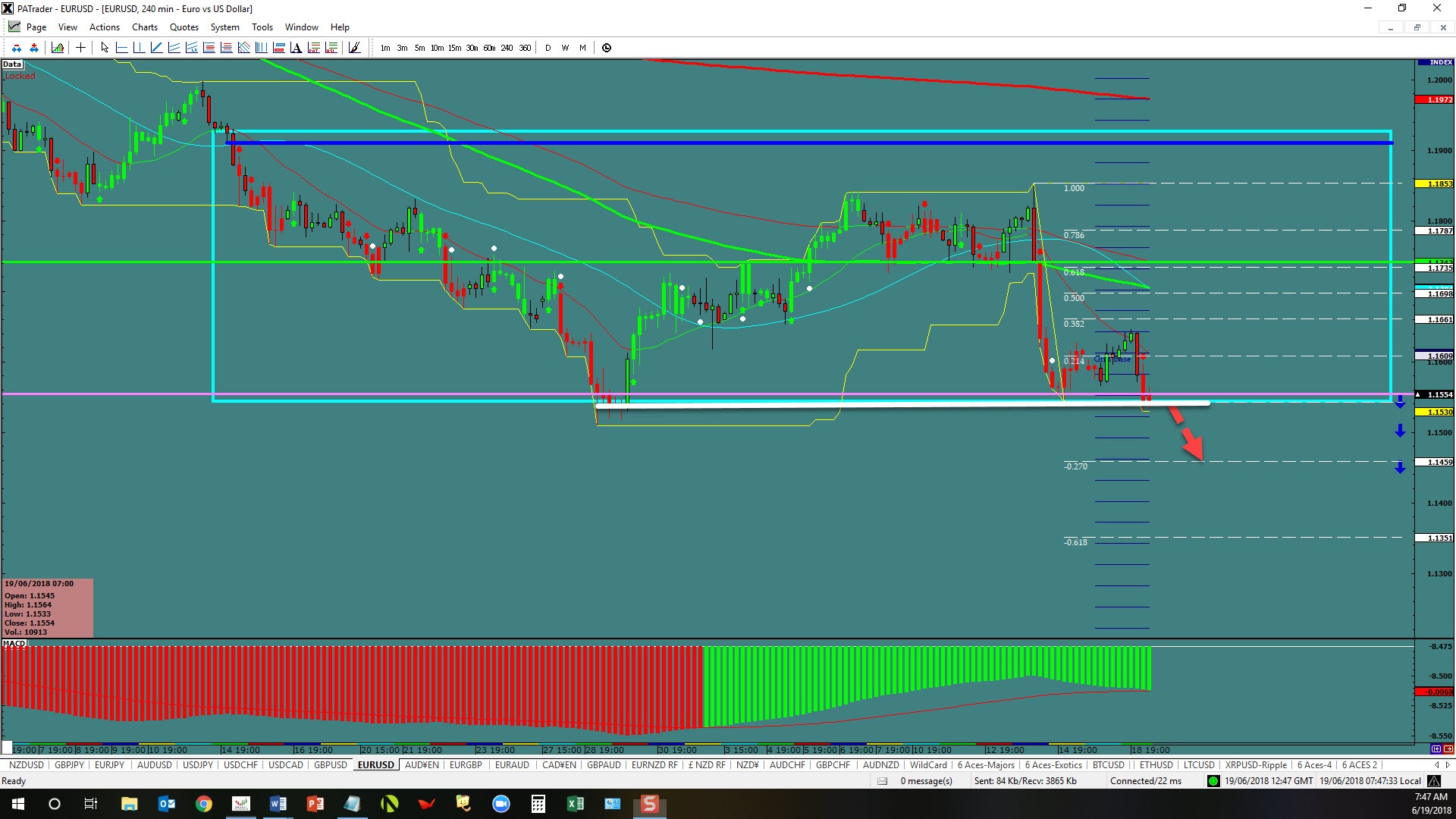Click the Data label on chart
The image size is (1456, 819).
12,64
